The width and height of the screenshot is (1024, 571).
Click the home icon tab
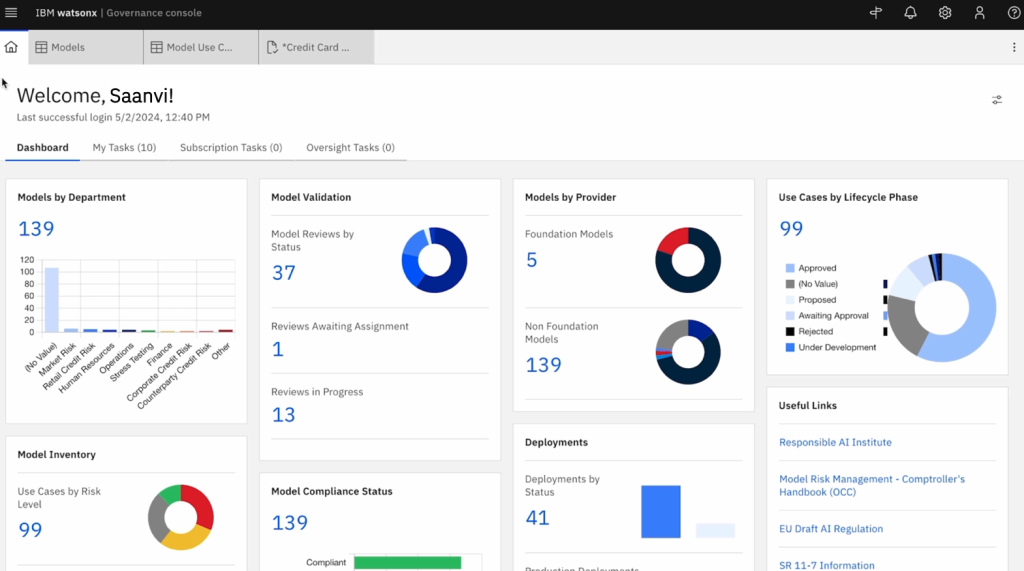[x=11, y=47]
